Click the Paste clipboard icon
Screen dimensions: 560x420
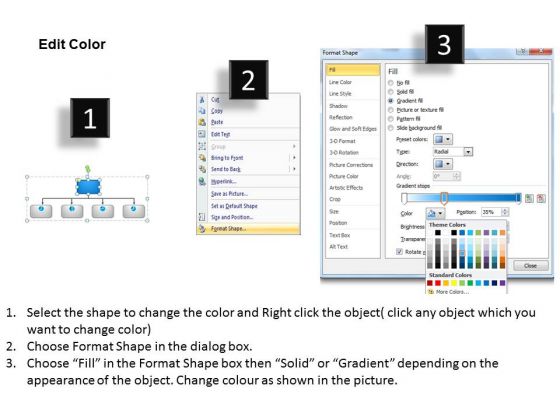tap(202, 122)
